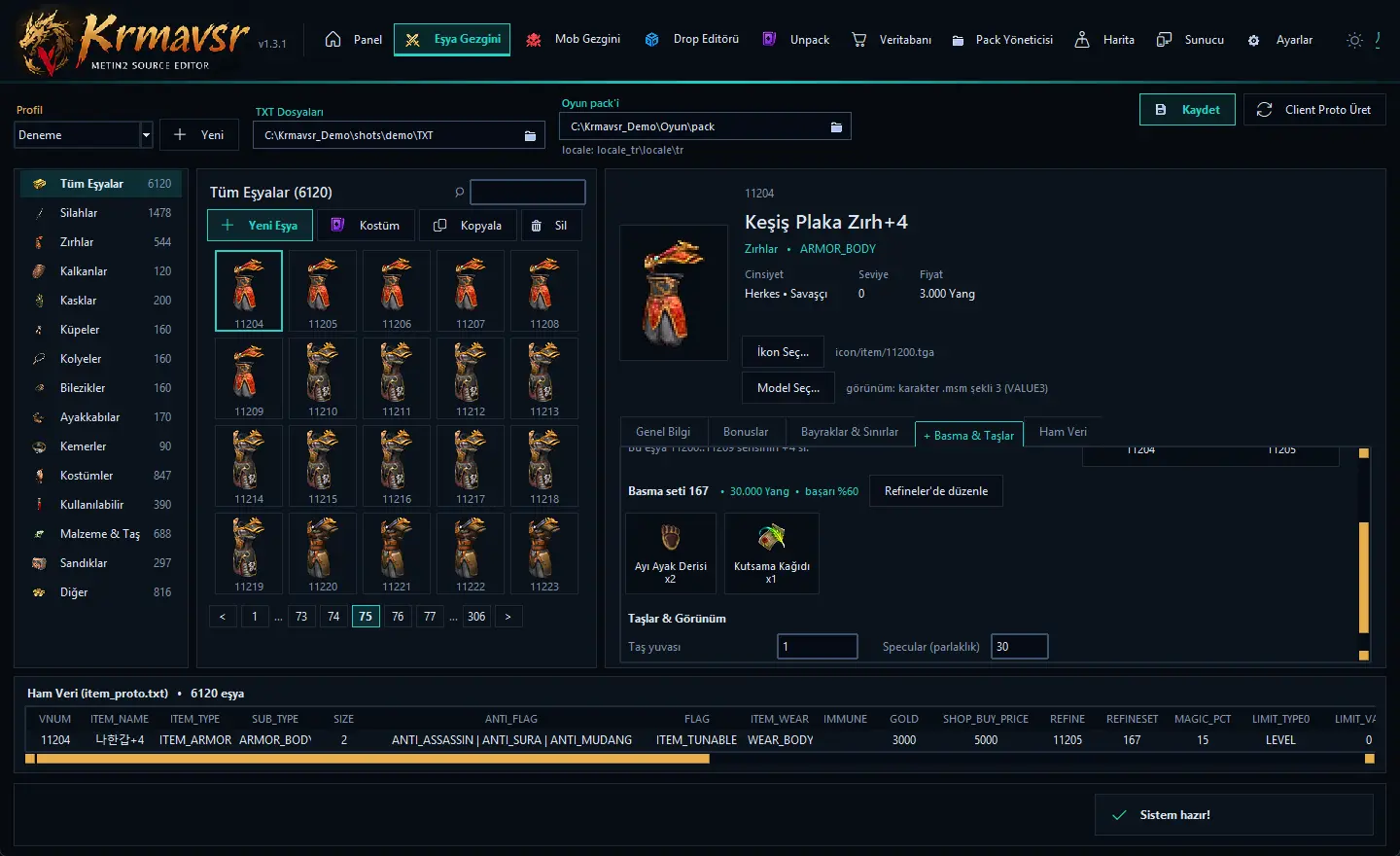The height and width of the screenshot is (856, 1400).
Task: Browse Oyun pack'i folder icon
Action: coord(836,126)
